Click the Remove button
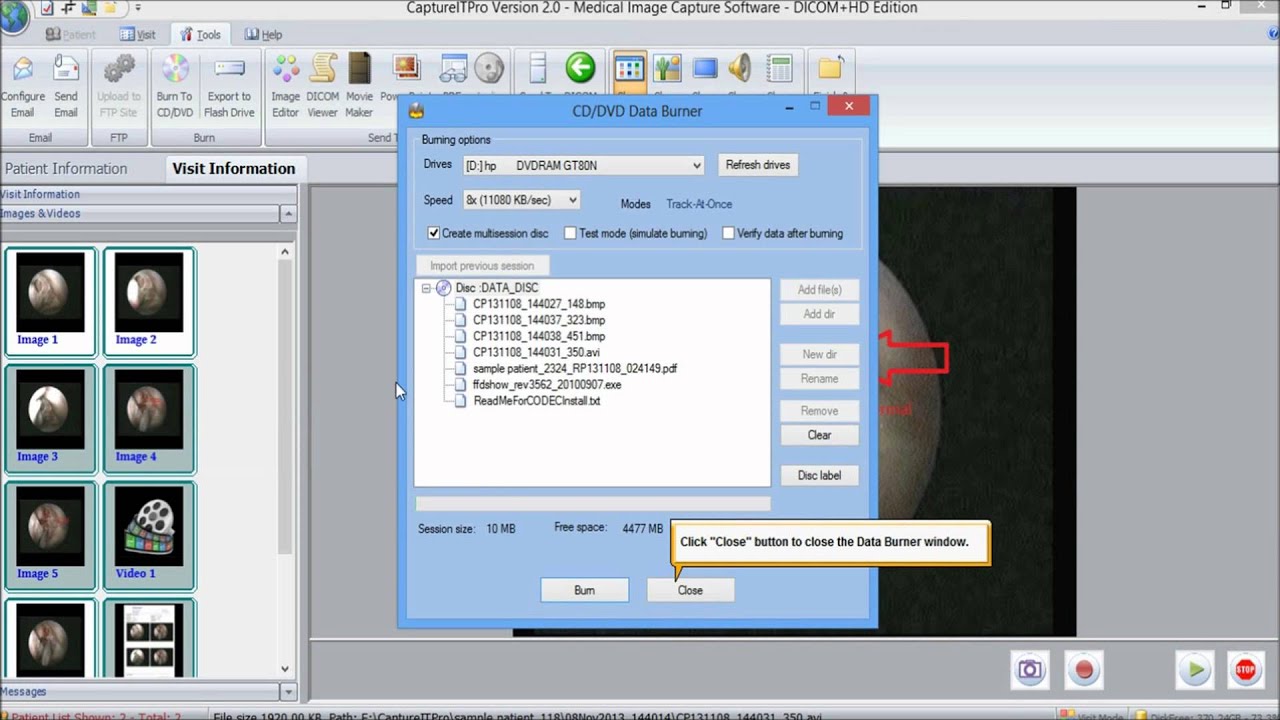 coord(819,411)
